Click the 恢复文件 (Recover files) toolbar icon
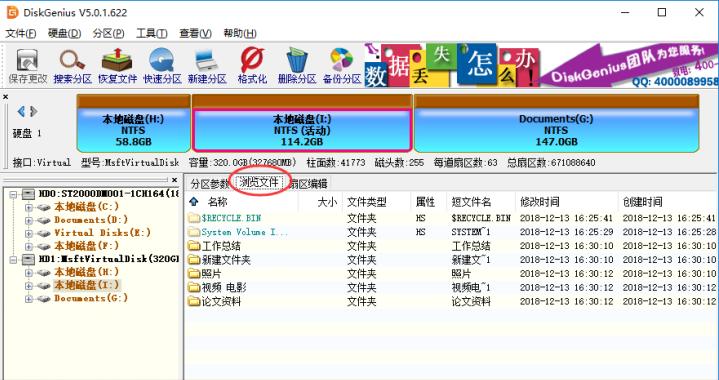The image size is (719, 380). point(117,66)
